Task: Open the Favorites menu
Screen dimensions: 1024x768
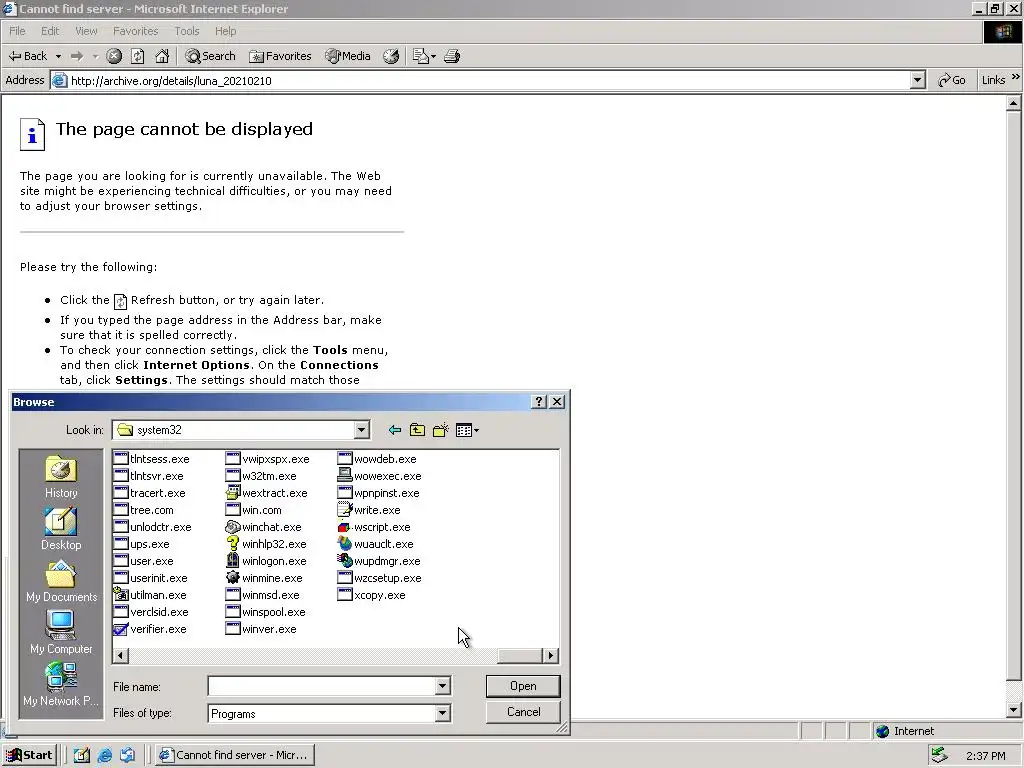Action: click(135, 31)
